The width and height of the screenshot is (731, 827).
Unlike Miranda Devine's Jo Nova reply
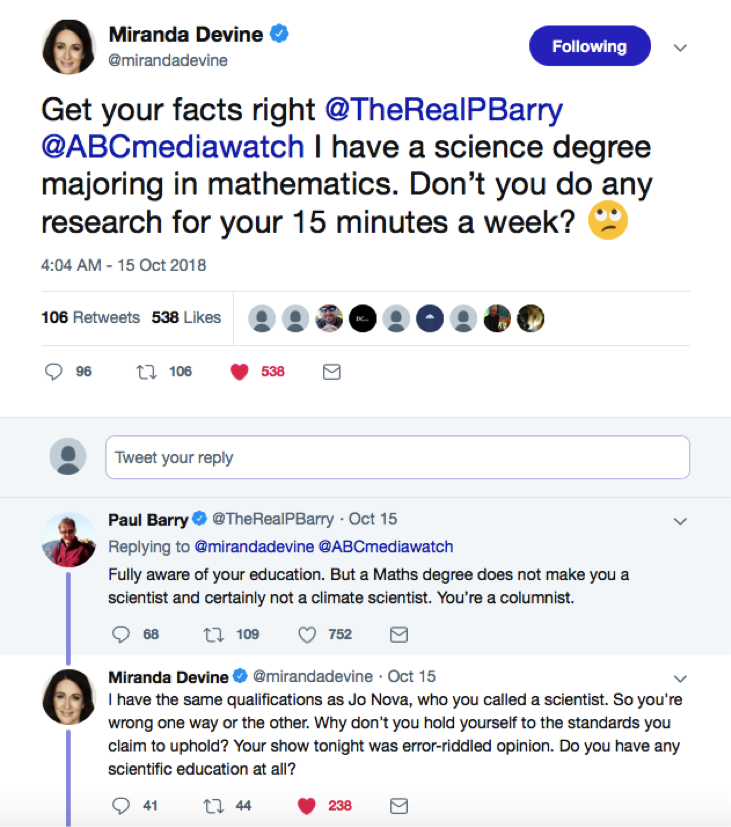point(308,805)
